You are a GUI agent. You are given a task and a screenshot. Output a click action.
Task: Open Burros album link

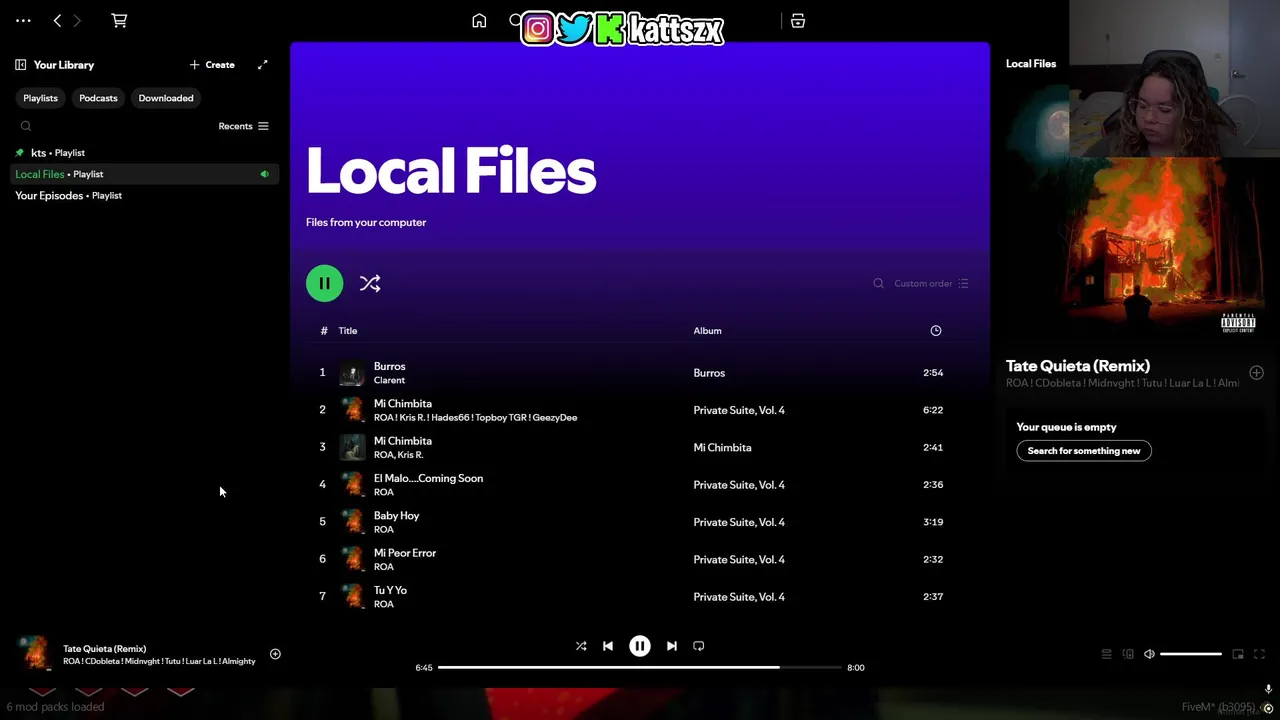[x=709, y=373]
